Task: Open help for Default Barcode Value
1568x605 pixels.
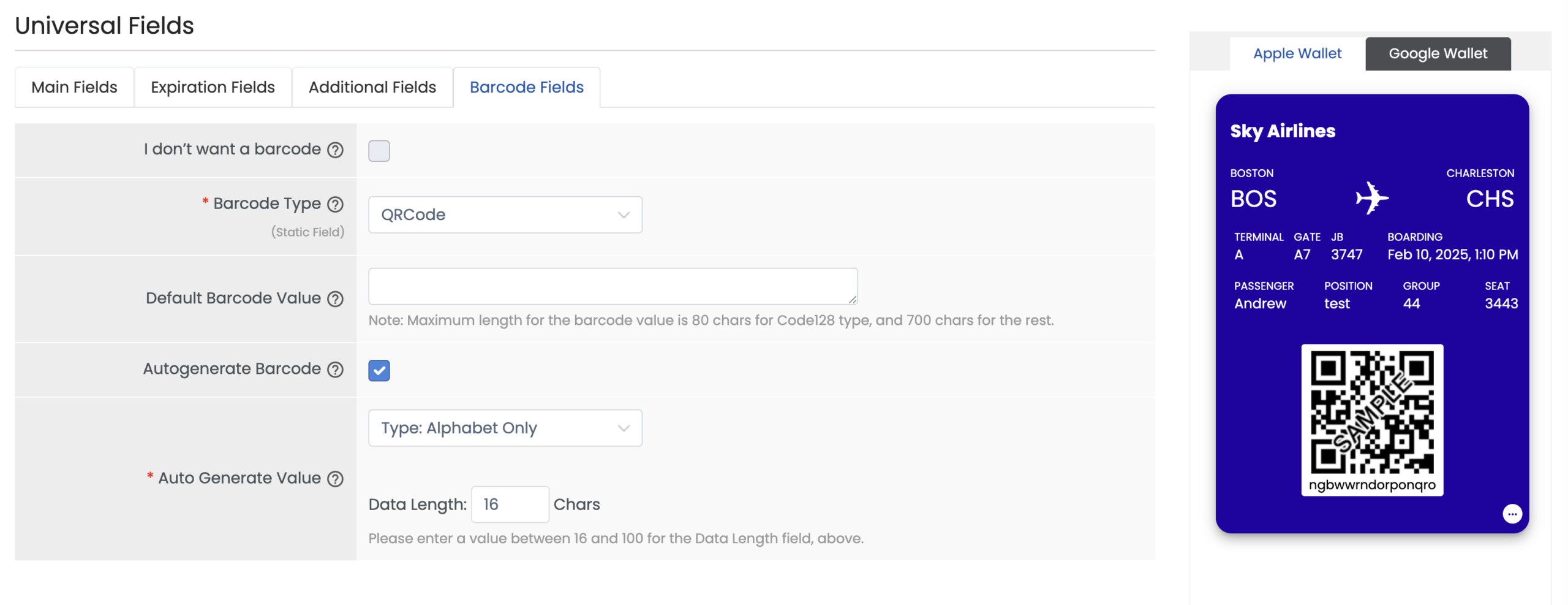Action: tap(335, 299)
